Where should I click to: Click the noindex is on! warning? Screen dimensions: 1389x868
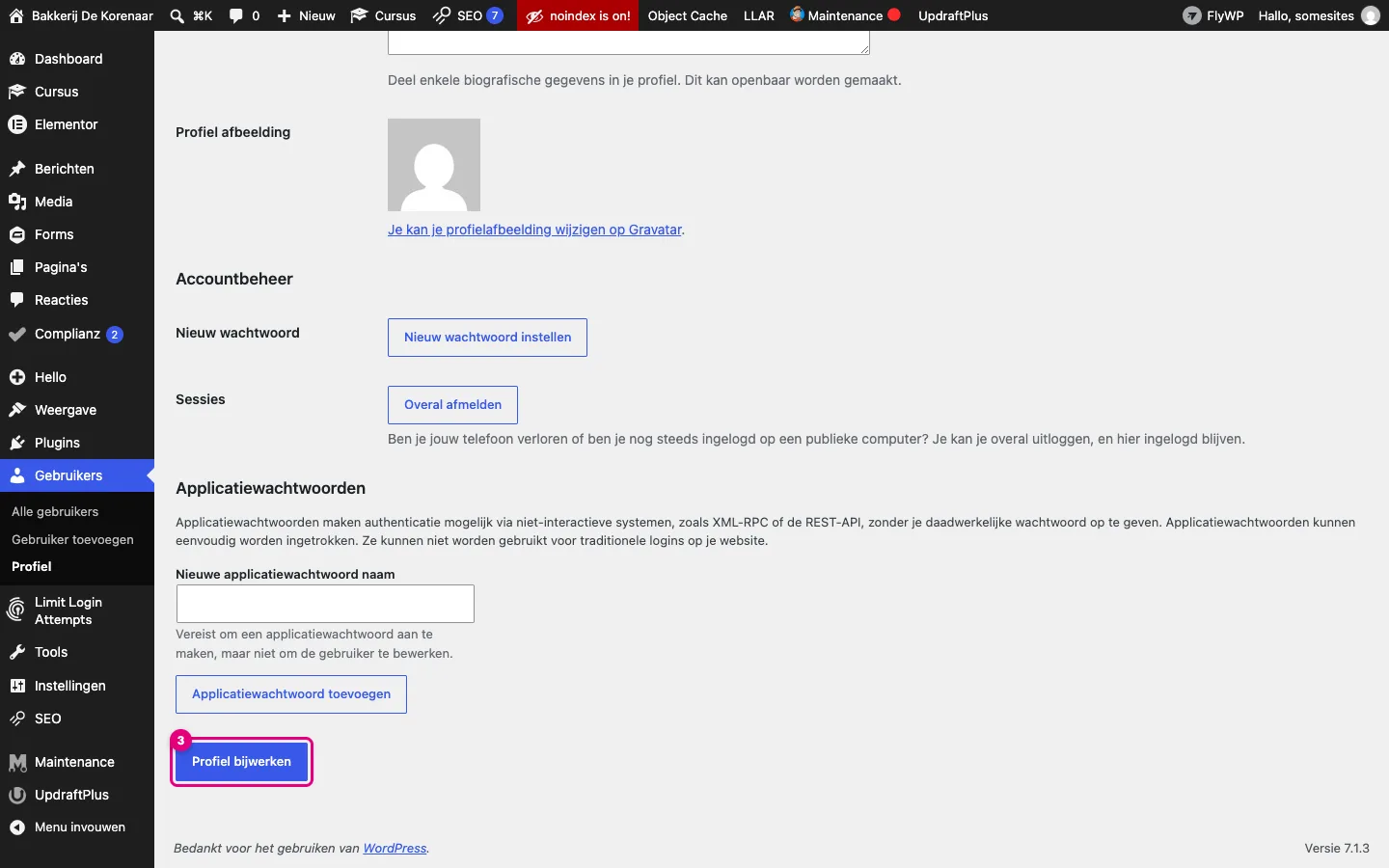[579, 15]
